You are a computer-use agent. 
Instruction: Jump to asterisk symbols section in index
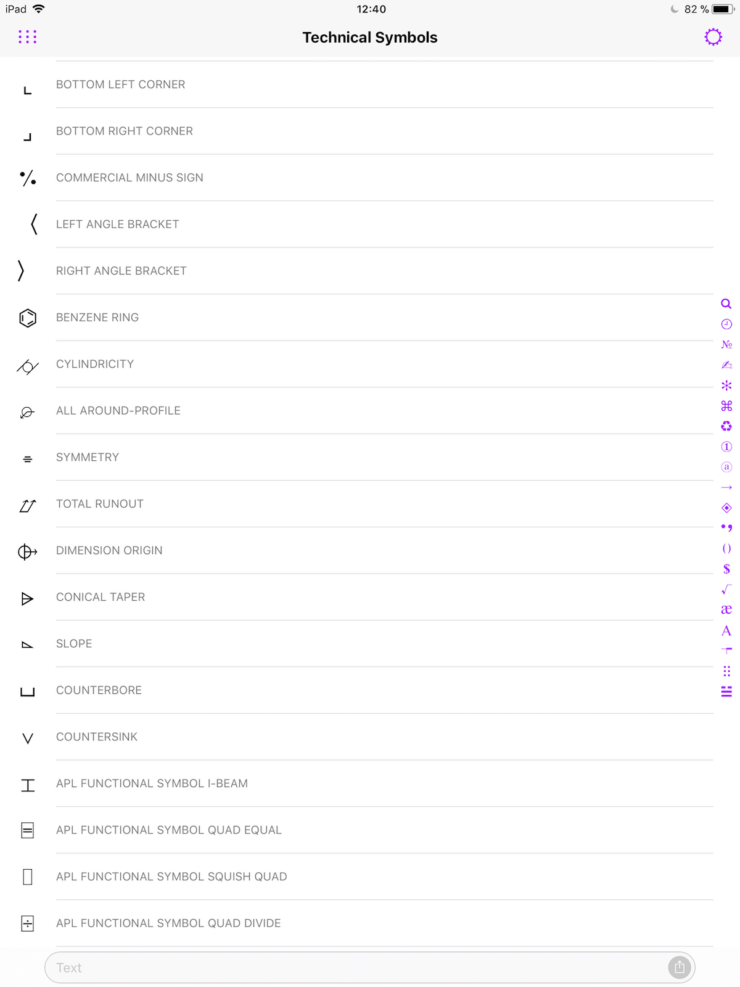coord(726,385)
